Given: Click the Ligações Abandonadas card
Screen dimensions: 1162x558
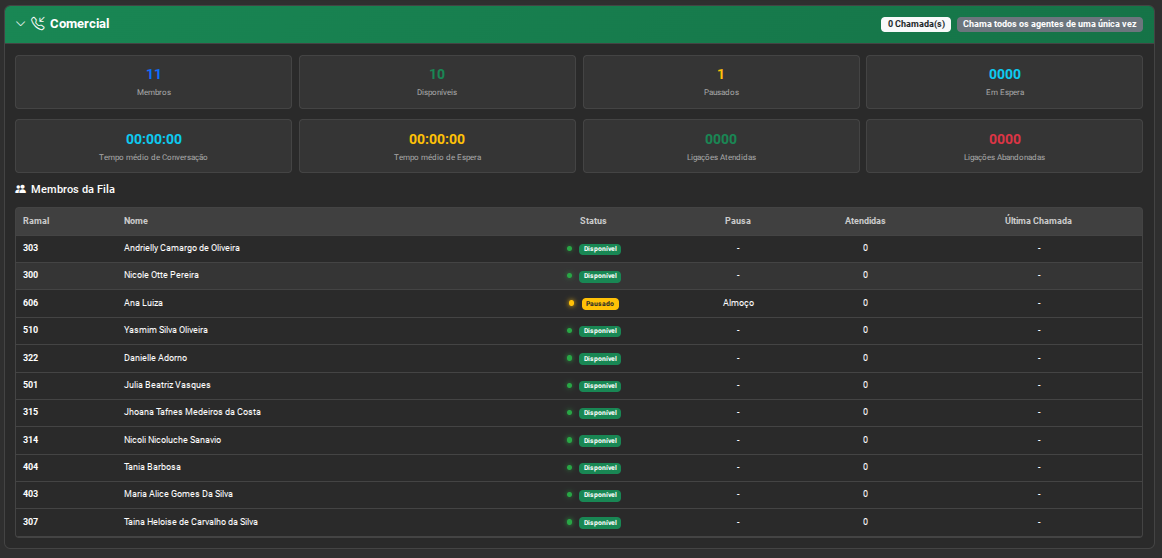Looking at the screenshot, I should tap(1004, 146).
